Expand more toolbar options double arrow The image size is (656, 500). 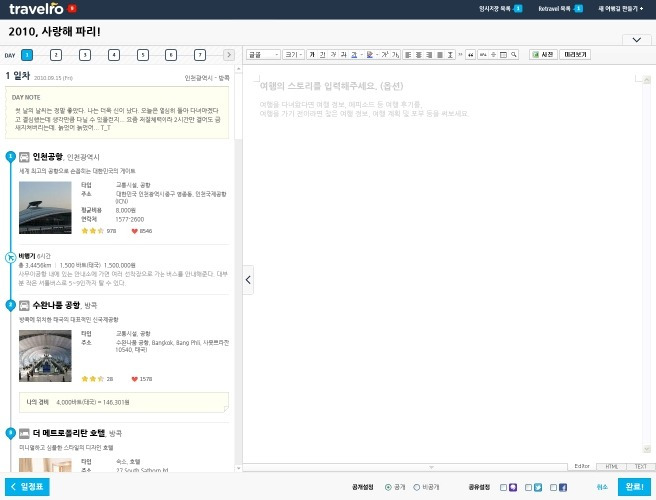coord(460,55)
